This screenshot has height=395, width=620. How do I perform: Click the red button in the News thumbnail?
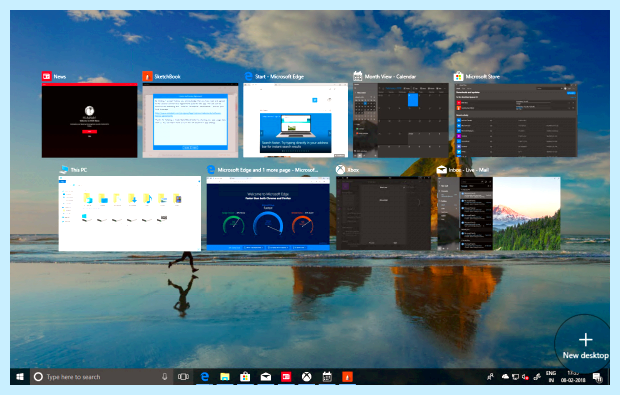tap(89, 131)
